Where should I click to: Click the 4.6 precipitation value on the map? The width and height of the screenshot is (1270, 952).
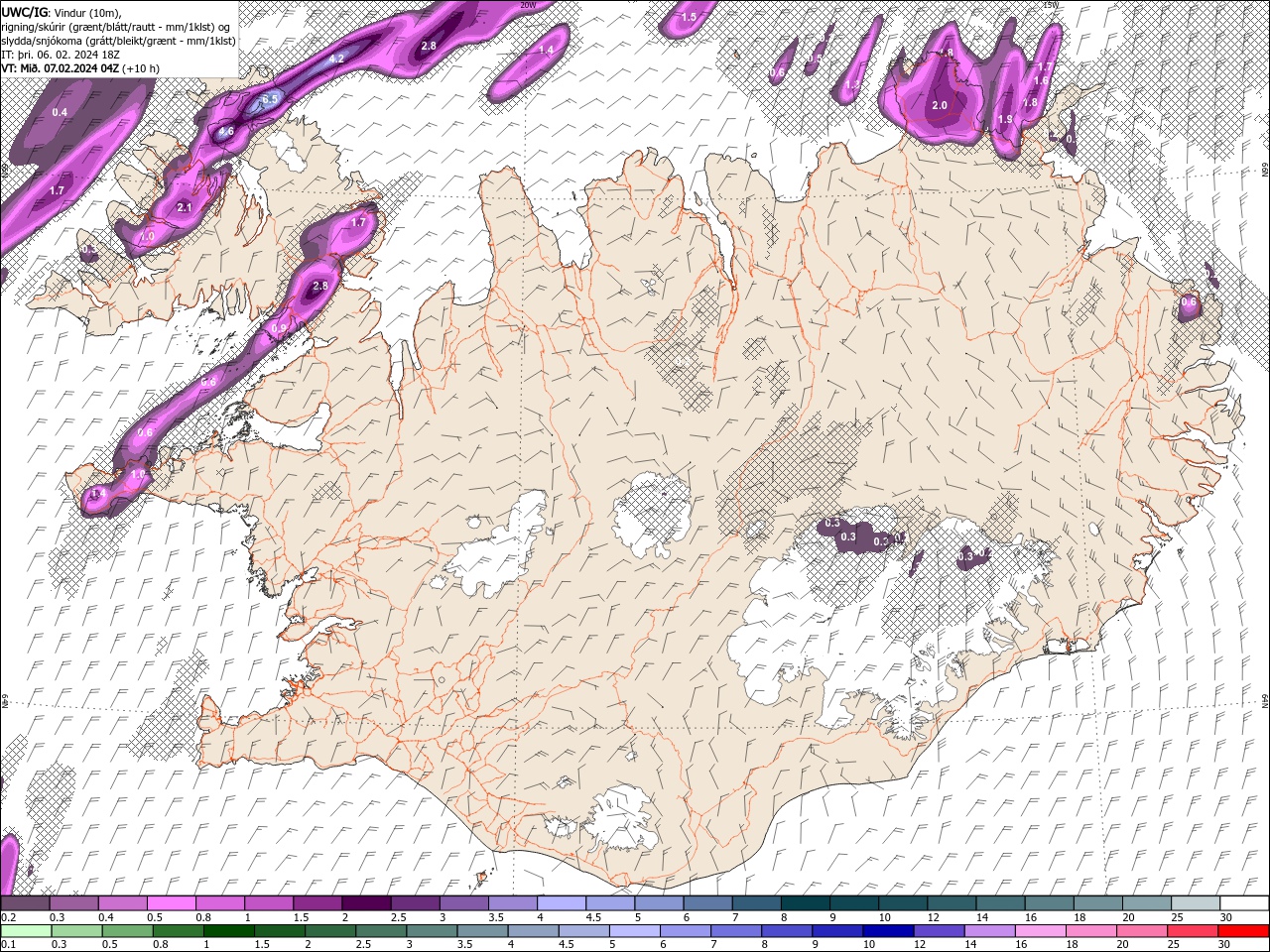pyautogui.click(x=226, y=132)
